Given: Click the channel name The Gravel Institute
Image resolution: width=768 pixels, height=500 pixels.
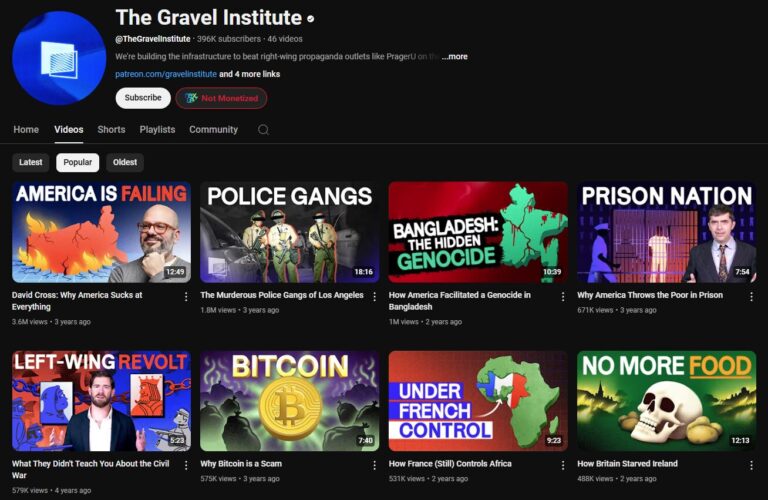Looking at the screenshot, I should [x=209, y=18].
